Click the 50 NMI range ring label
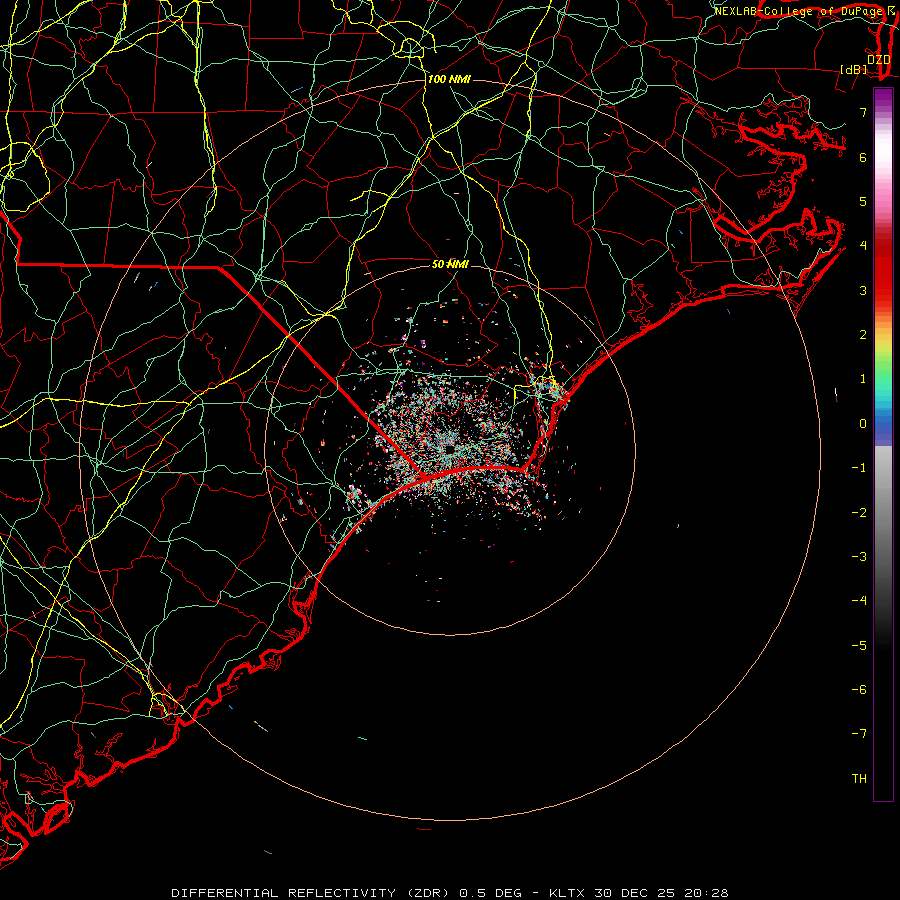 pyautogui.click(x=450, y=264)
